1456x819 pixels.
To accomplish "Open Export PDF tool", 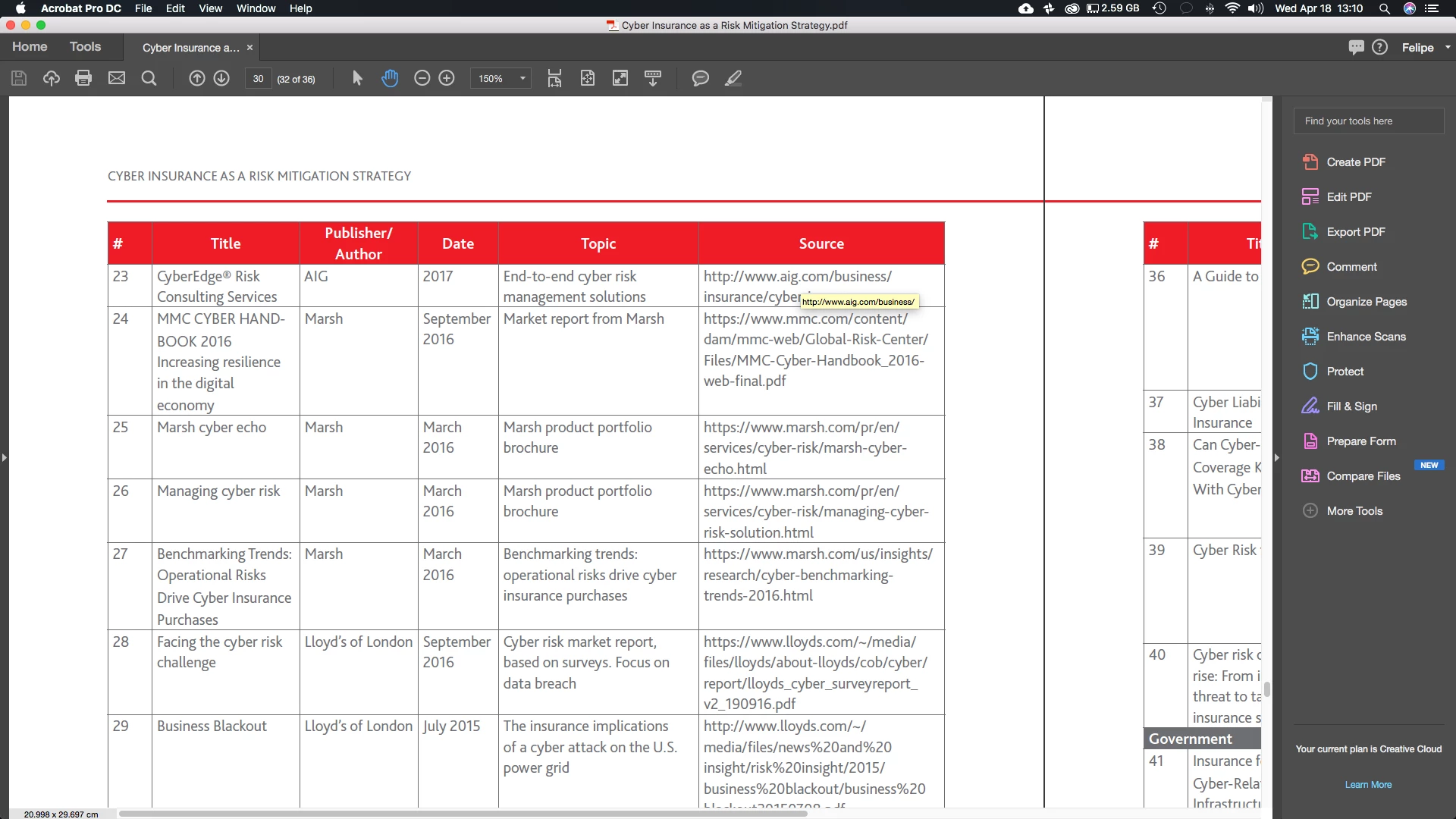I will click(1355, 231).
